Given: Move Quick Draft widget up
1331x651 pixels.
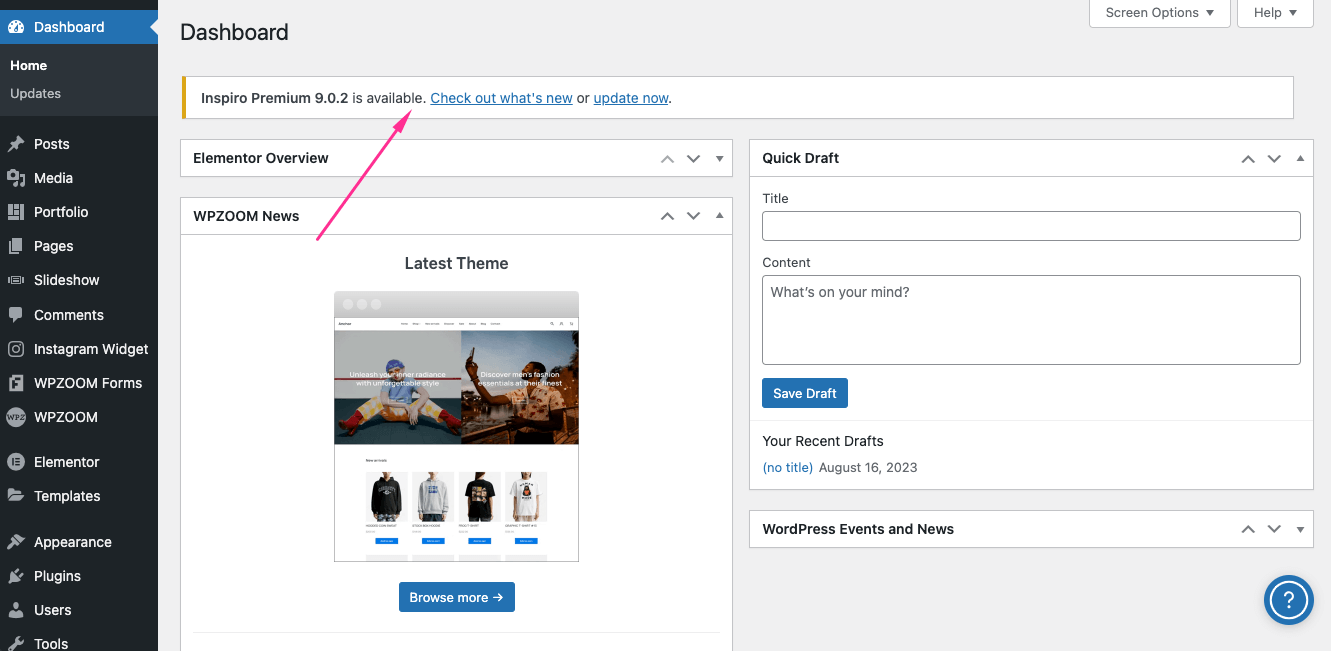Looking at the screenshot, I should [x=1248, y=159].
